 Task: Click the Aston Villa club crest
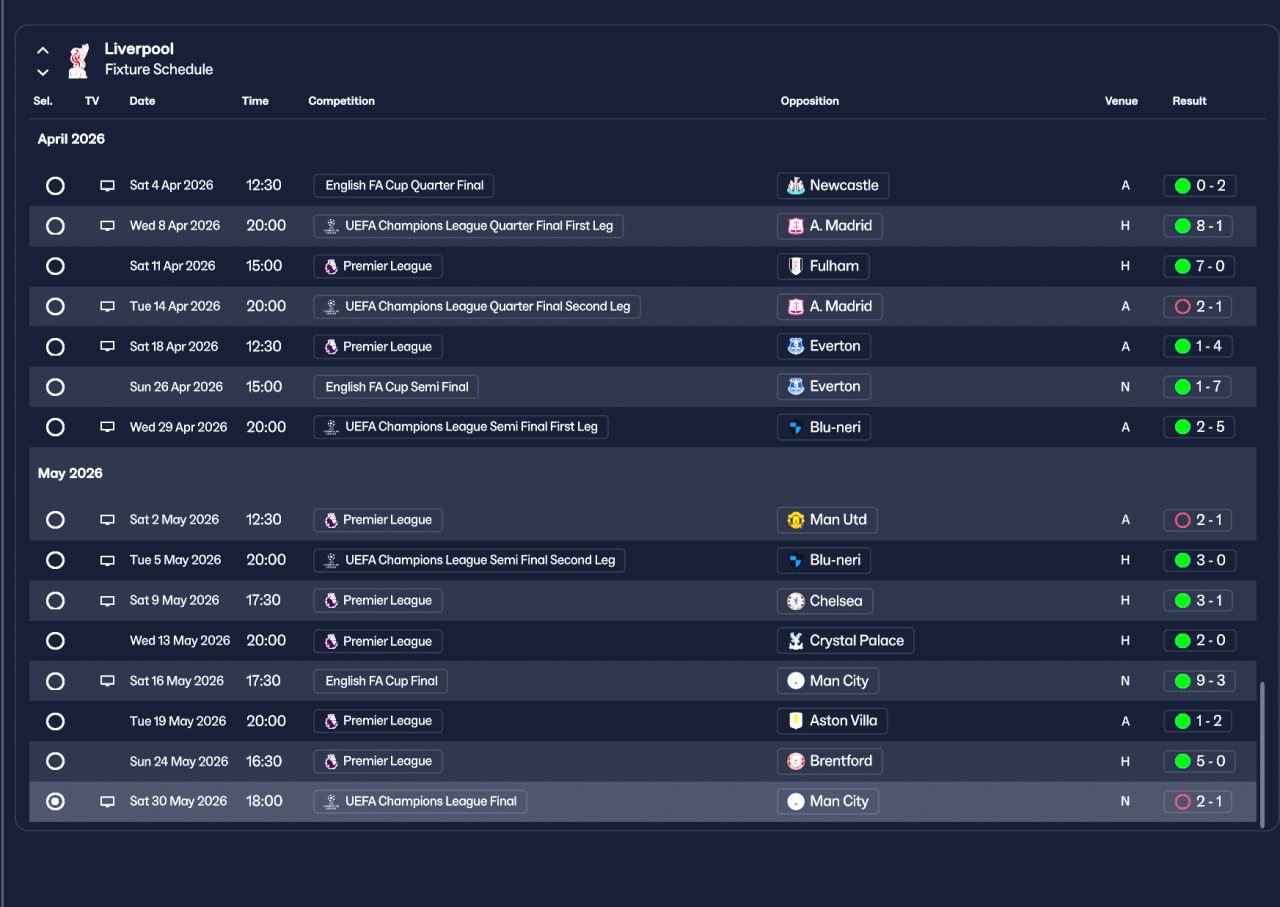click(x=796, y=721)
